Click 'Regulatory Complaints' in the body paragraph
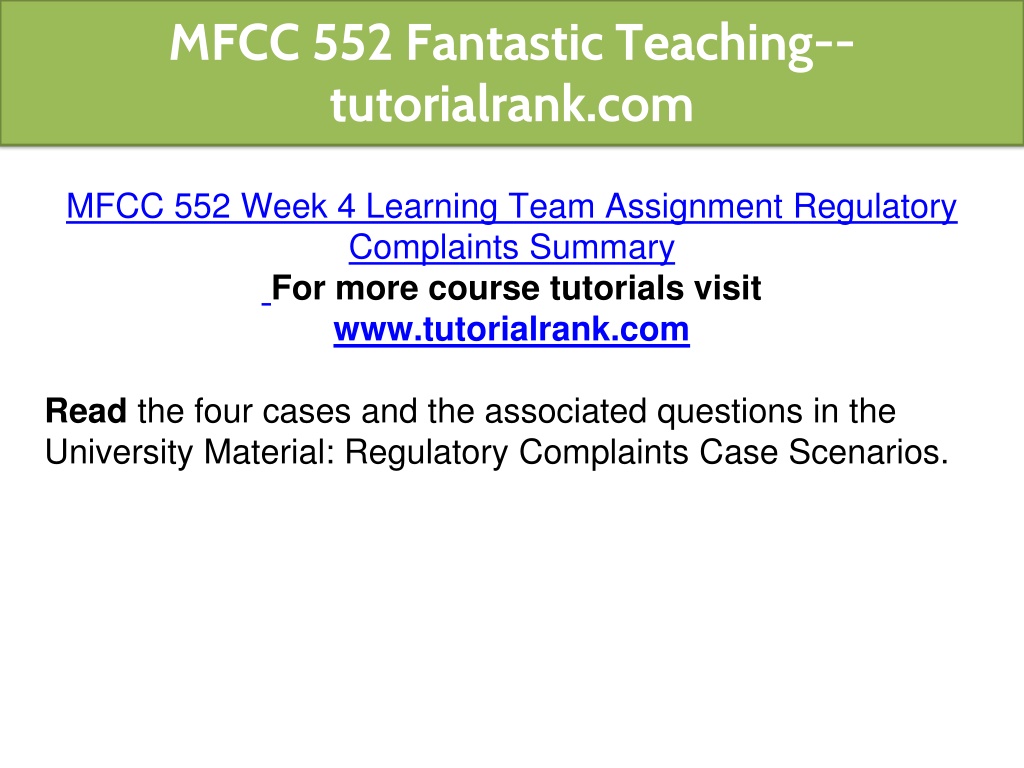This screenshot has height=768, width=1024. pyautogui.click(x=516, y=452)
